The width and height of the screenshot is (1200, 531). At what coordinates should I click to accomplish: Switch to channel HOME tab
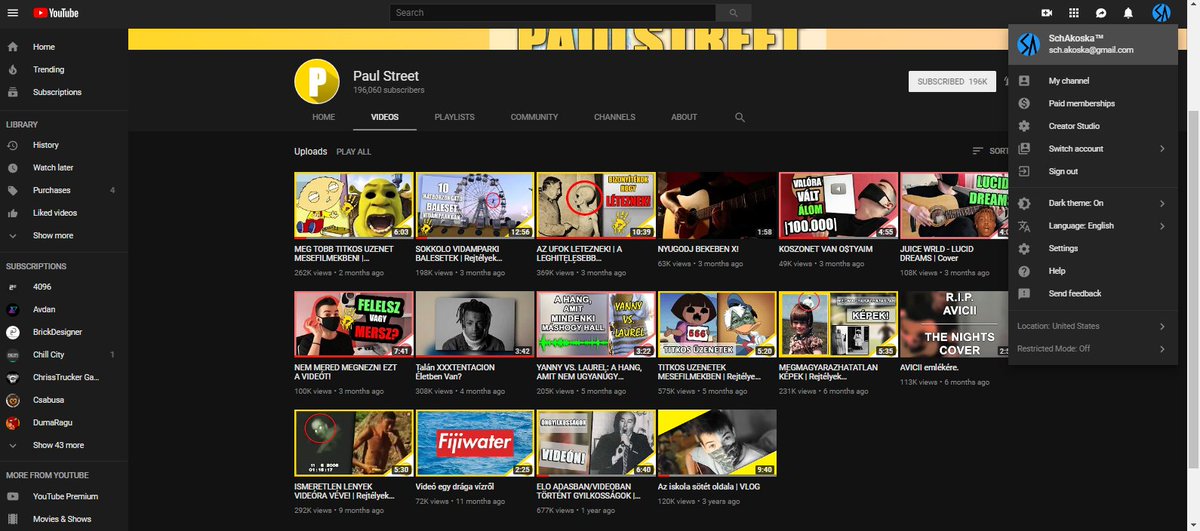point(323,117)
